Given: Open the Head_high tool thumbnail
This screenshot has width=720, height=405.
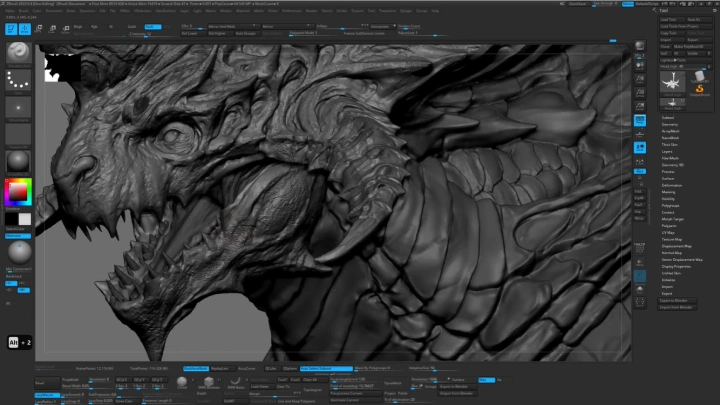Looking at the screenshot, I should point(673,83).
